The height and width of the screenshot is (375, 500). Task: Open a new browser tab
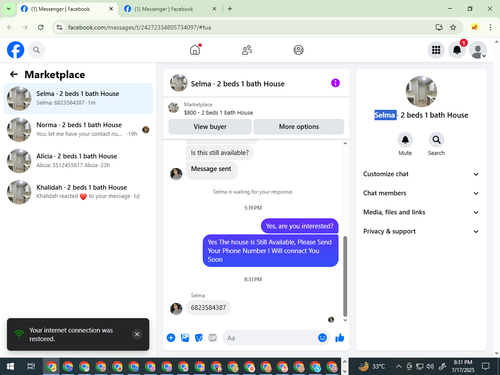tap(230, 9)
